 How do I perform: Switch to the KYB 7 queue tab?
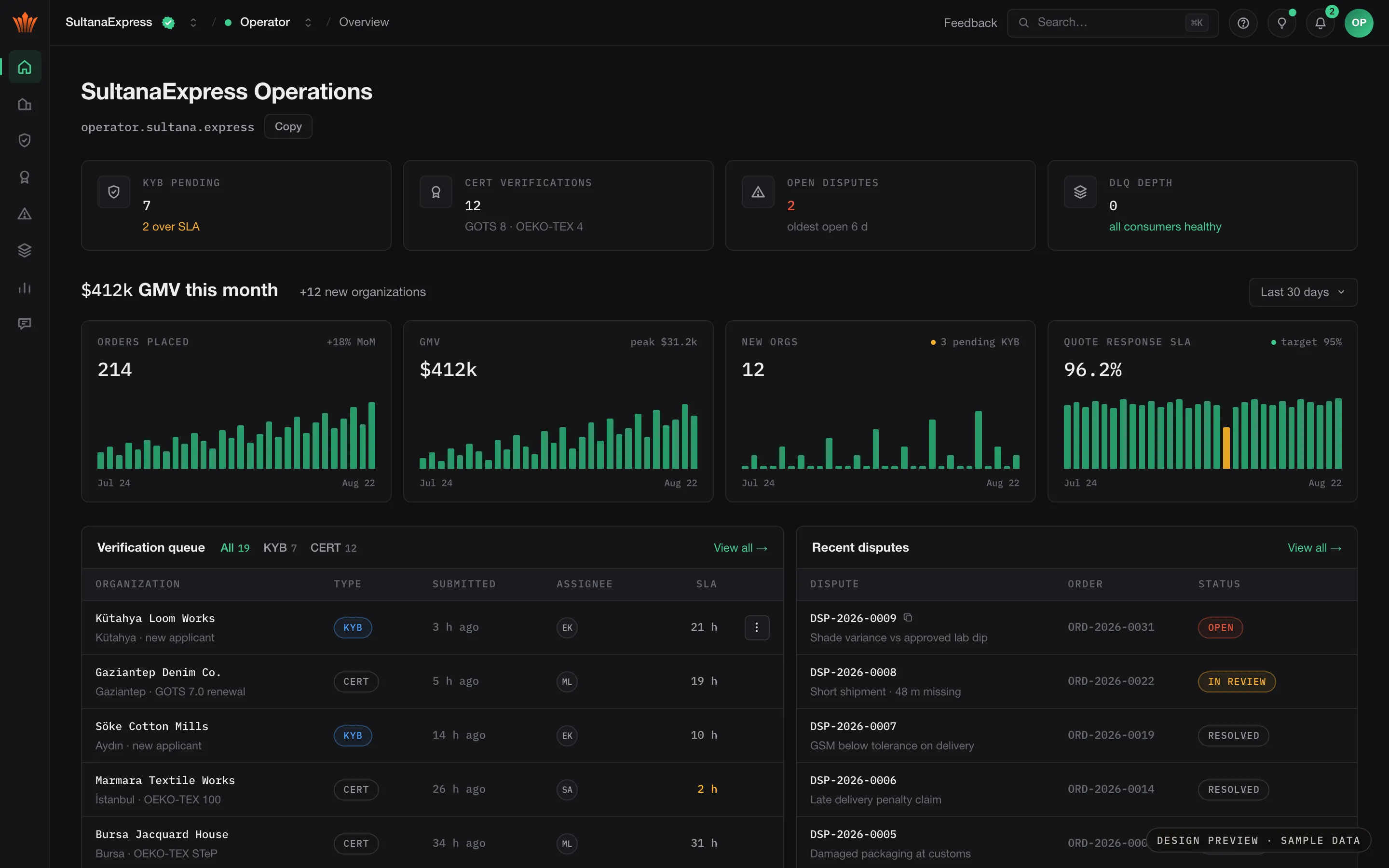coord(280,548)
